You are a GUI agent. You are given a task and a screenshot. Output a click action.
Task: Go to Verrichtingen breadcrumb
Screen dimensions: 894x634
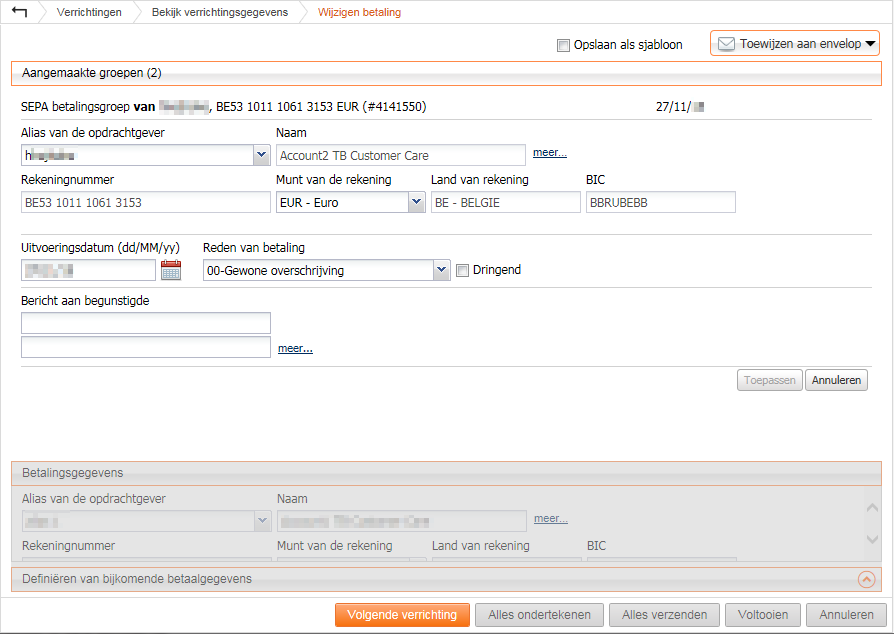[x=89, y=13]
